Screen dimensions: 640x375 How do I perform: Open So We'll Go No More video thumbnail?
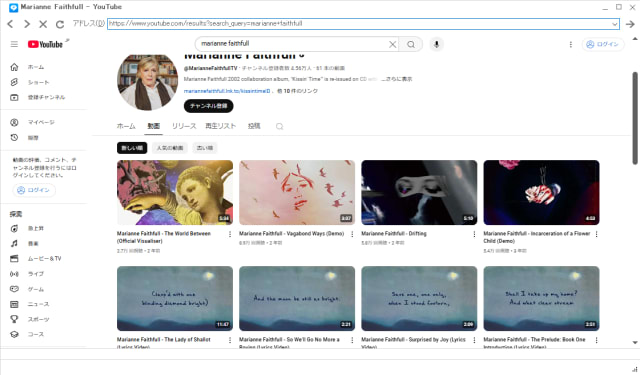pos(297,298)
